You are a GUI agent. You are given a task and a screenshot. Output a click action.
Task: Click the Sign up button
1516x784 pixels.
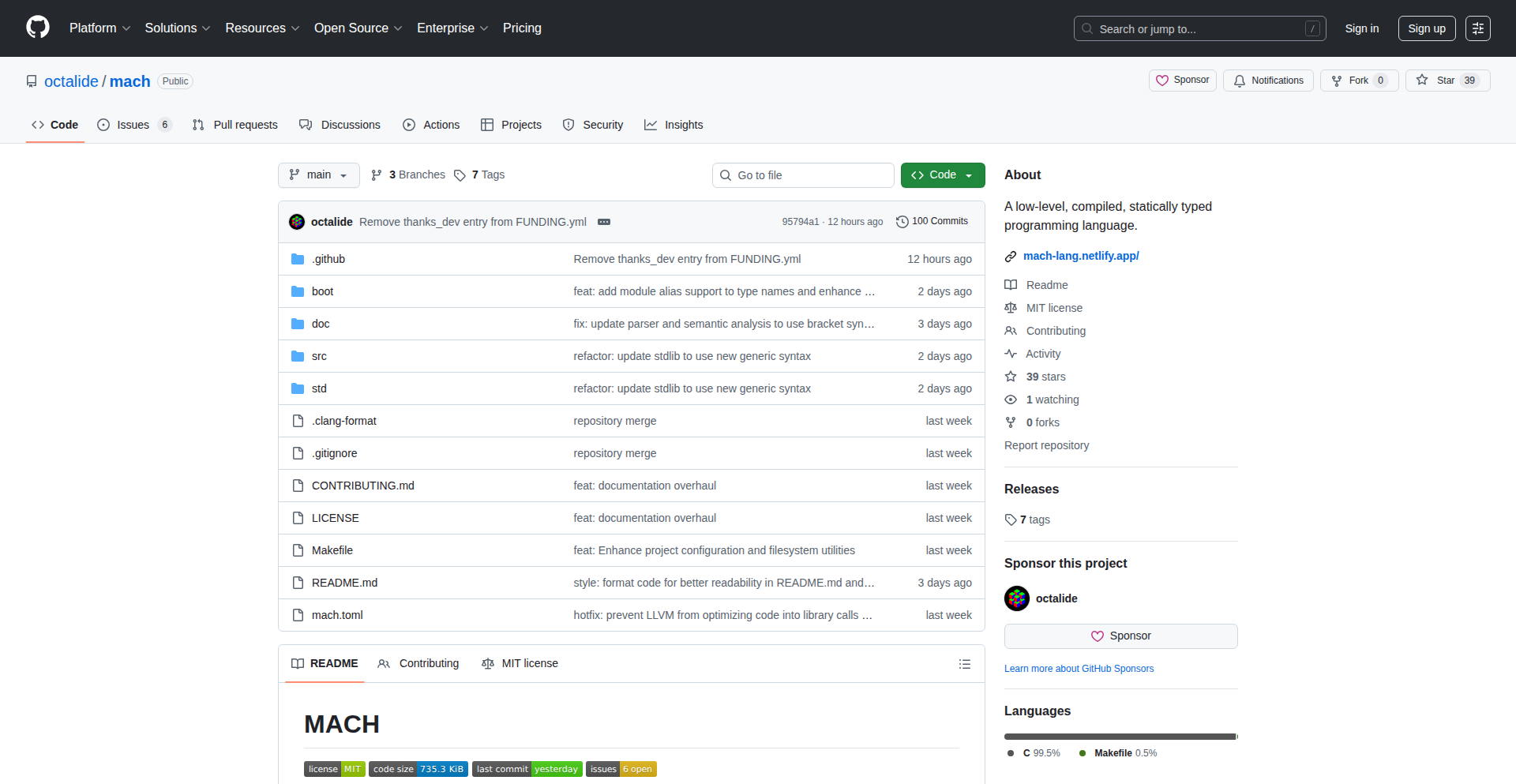point(1426,28)
